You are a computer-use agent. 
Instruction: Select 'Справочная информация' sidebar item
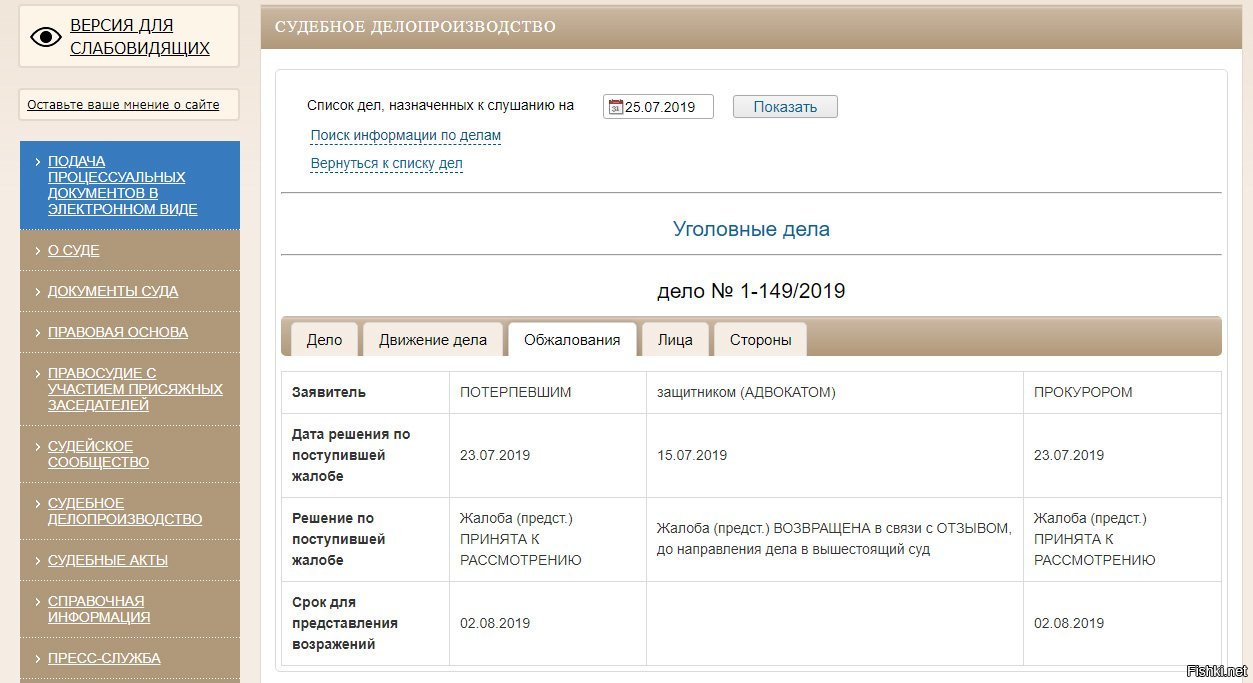(99, 608)
